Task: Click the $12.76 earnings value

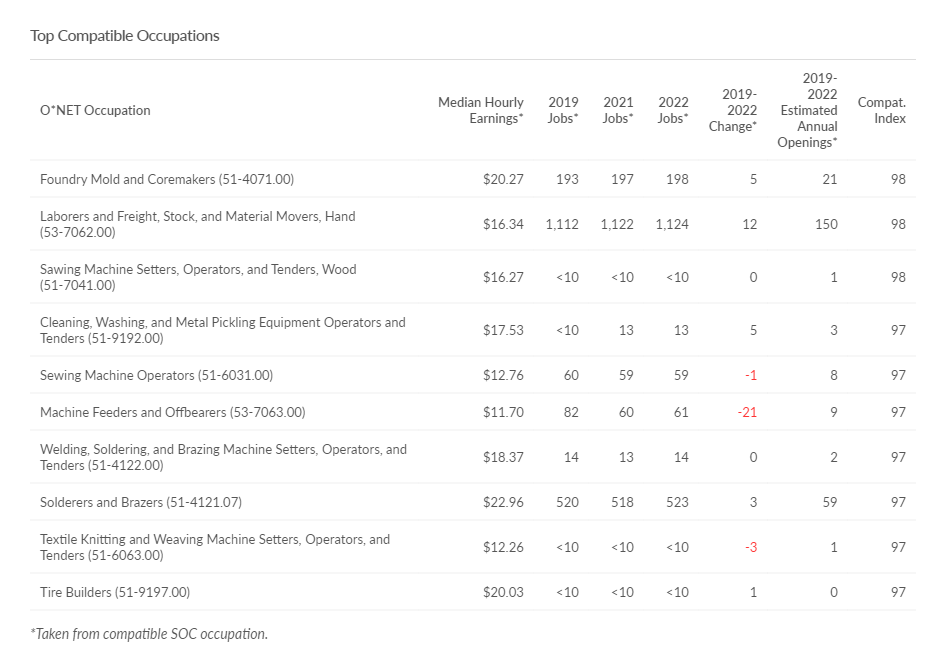Action: (503, 375)
